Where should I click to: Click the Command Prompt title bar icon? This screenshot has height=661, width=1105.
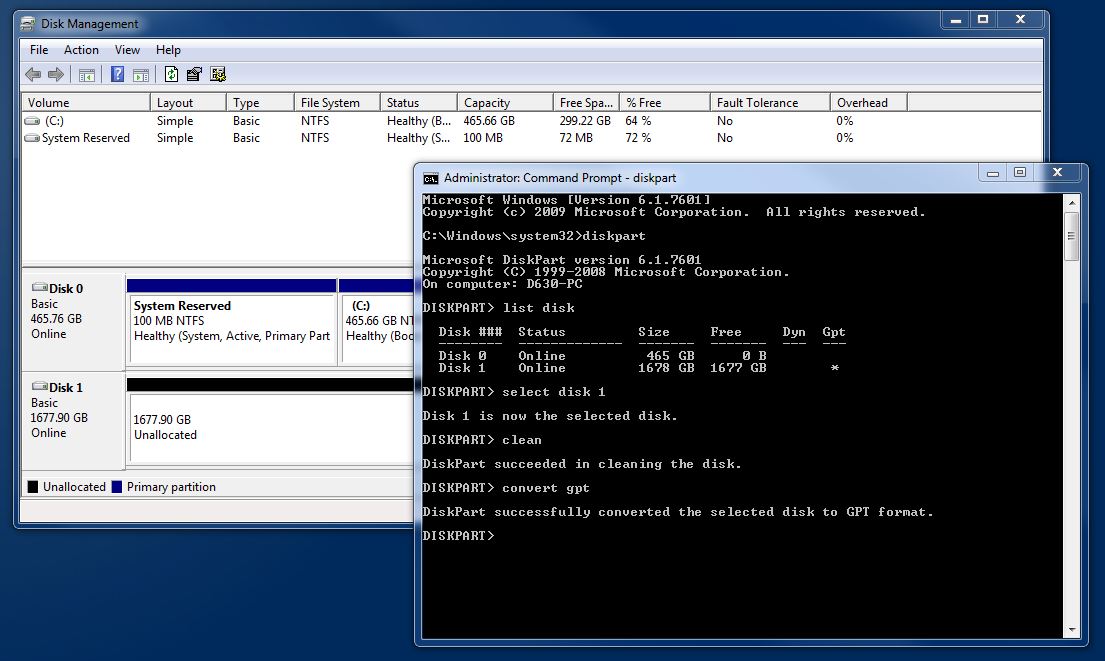tap(431, 178)
